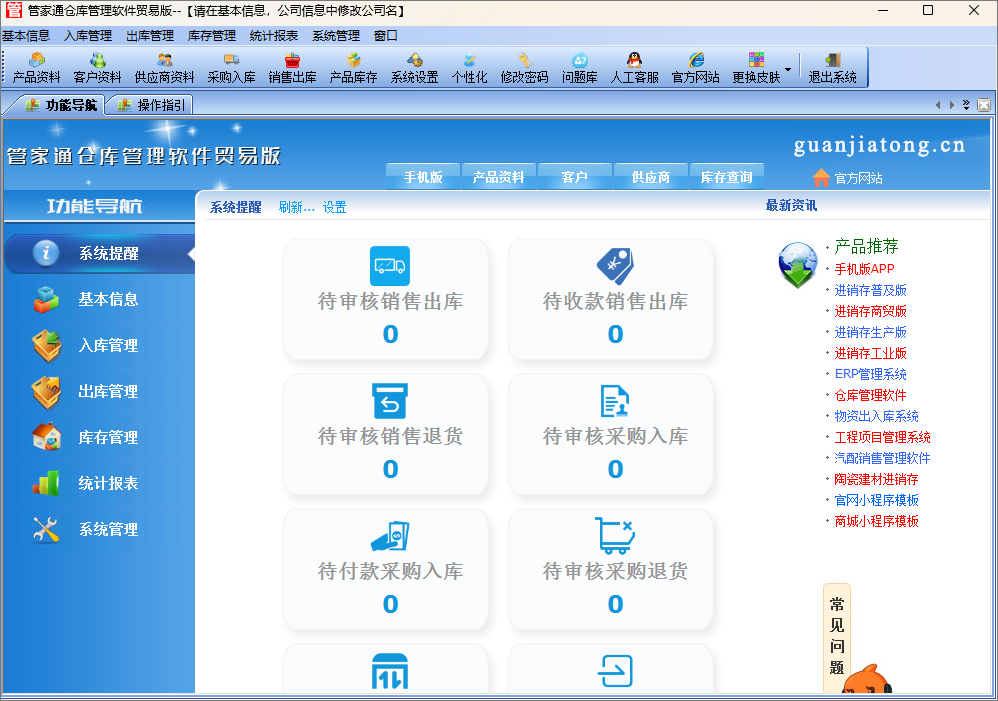Screen dimensions: 998x701
Task: Open the 仓库管理软件 link
Action: [x=870, y=395]
